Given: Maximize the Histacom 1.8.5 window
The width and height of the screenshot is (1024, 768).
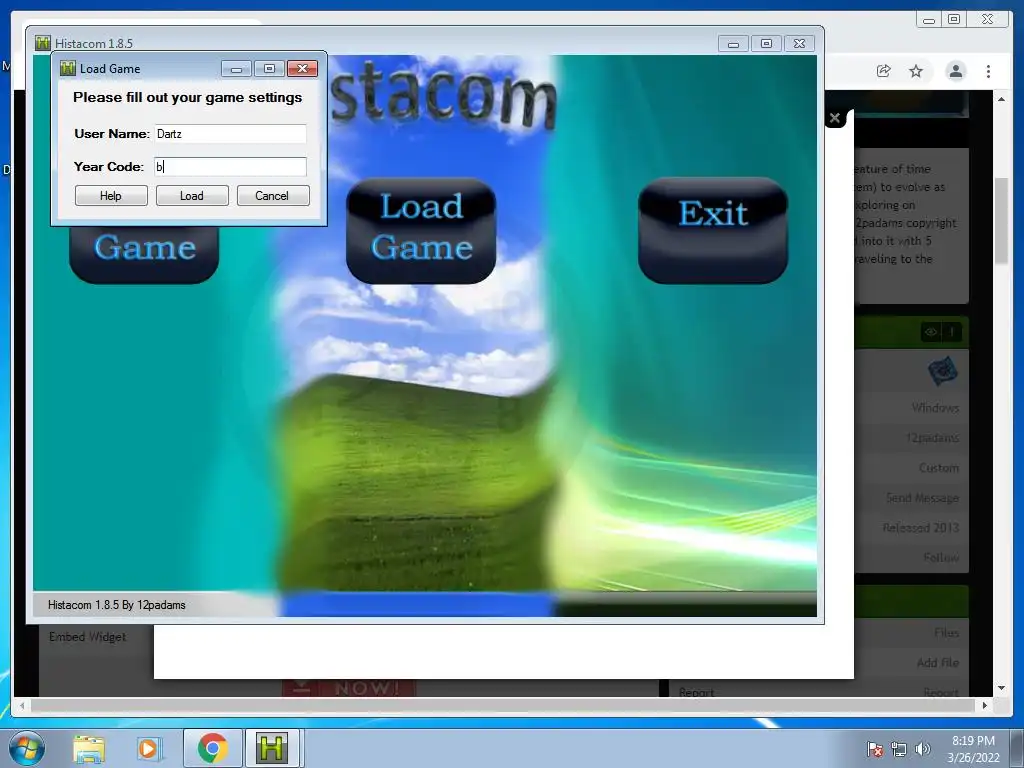Looking at the screenshot, I should click(x=767, y=44).
